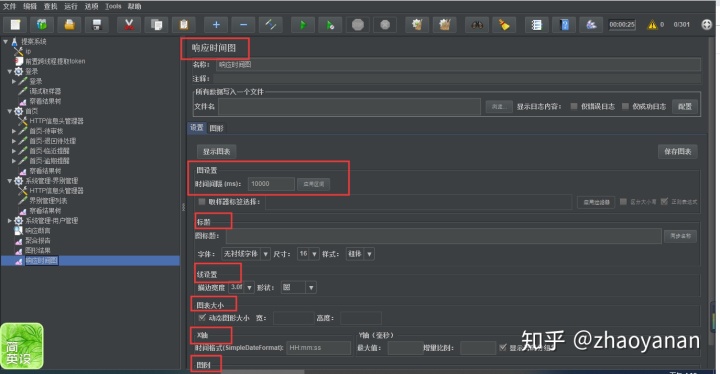The width and height of the screenshot is (720, 374).
Task: Collapse the 首页 thread group node
Action: pyautogui.click(x=10, y=111)
